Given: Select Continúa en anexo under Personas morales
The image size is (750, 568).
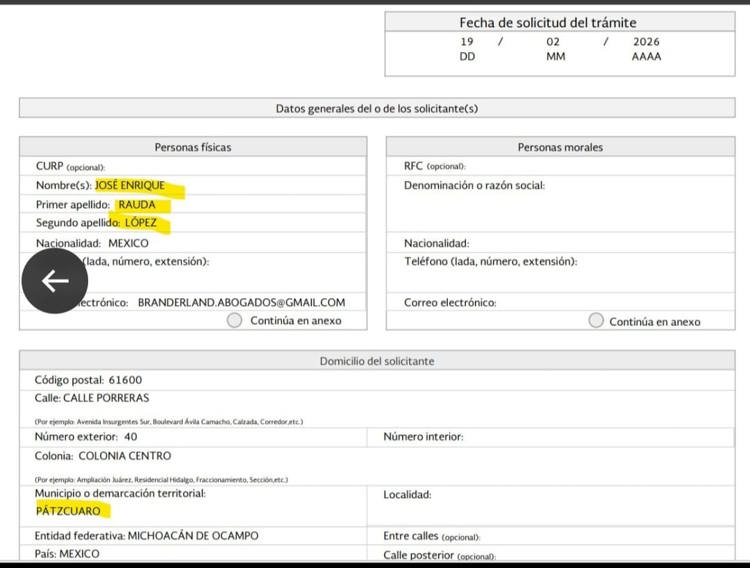Looking at the screenshot, I should [596, 321].
